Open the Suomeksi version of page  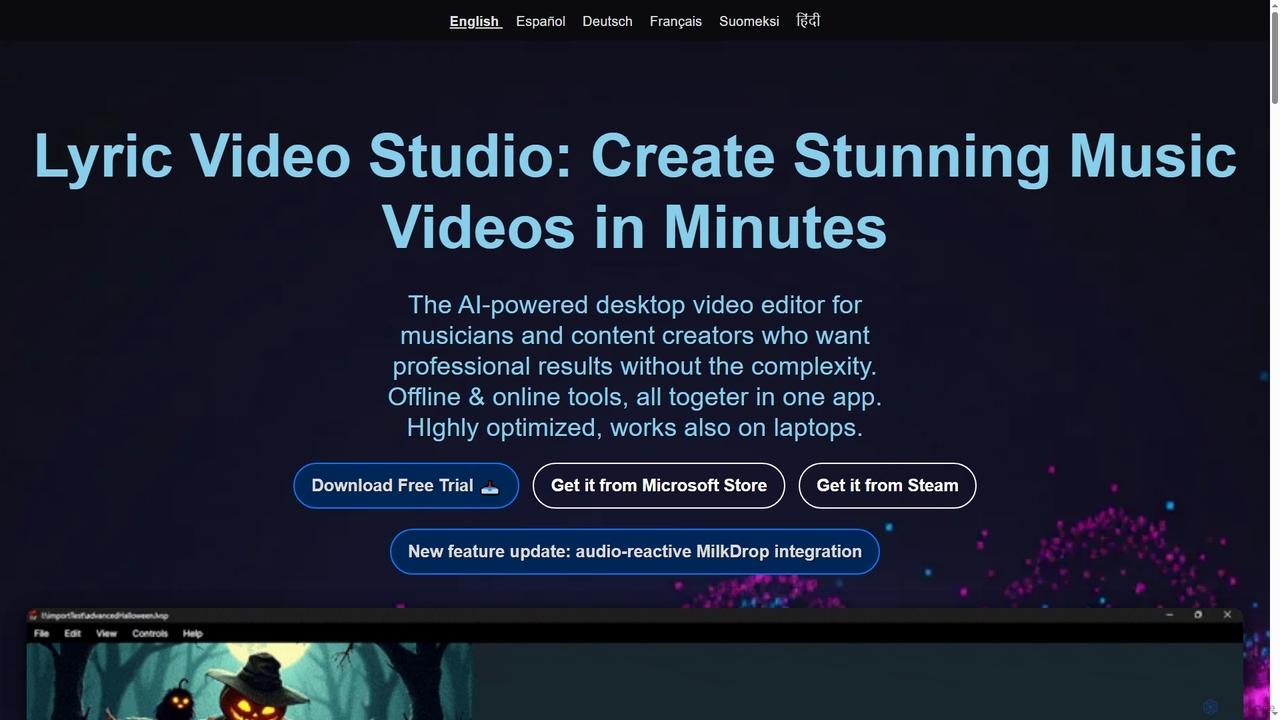point(748,21)
